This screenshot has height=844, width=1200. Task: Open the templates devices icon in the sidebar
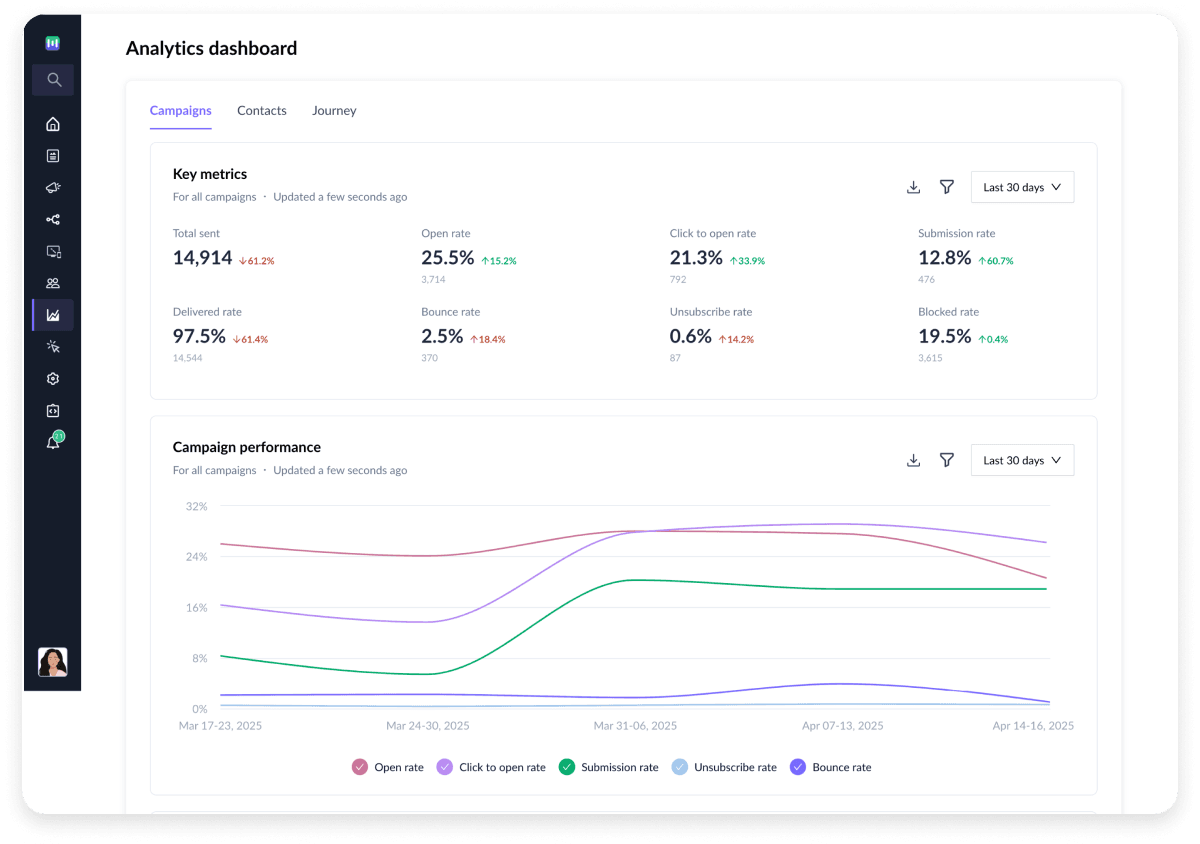(x=52, y=251)
